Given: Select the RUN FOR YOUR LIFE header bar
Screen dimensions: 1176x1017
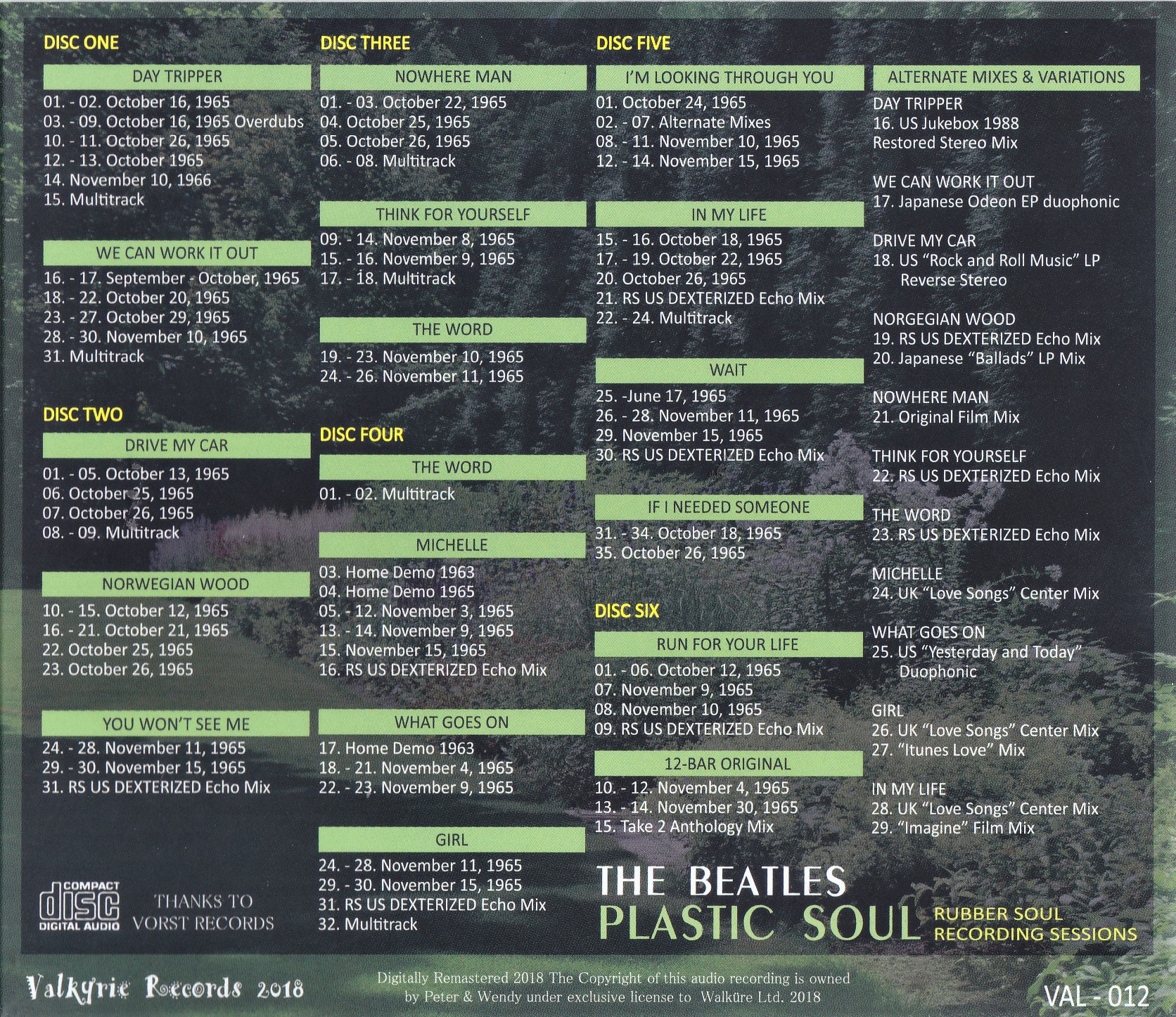Looking at the screenshot, I should pos(728,644).
